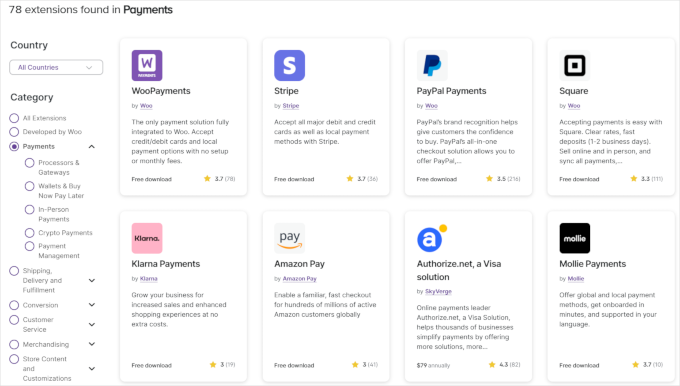This screenshot has width=680, height=386.
Task: Click Mollie Payments Free download text
Action: (x=579, y=366)
